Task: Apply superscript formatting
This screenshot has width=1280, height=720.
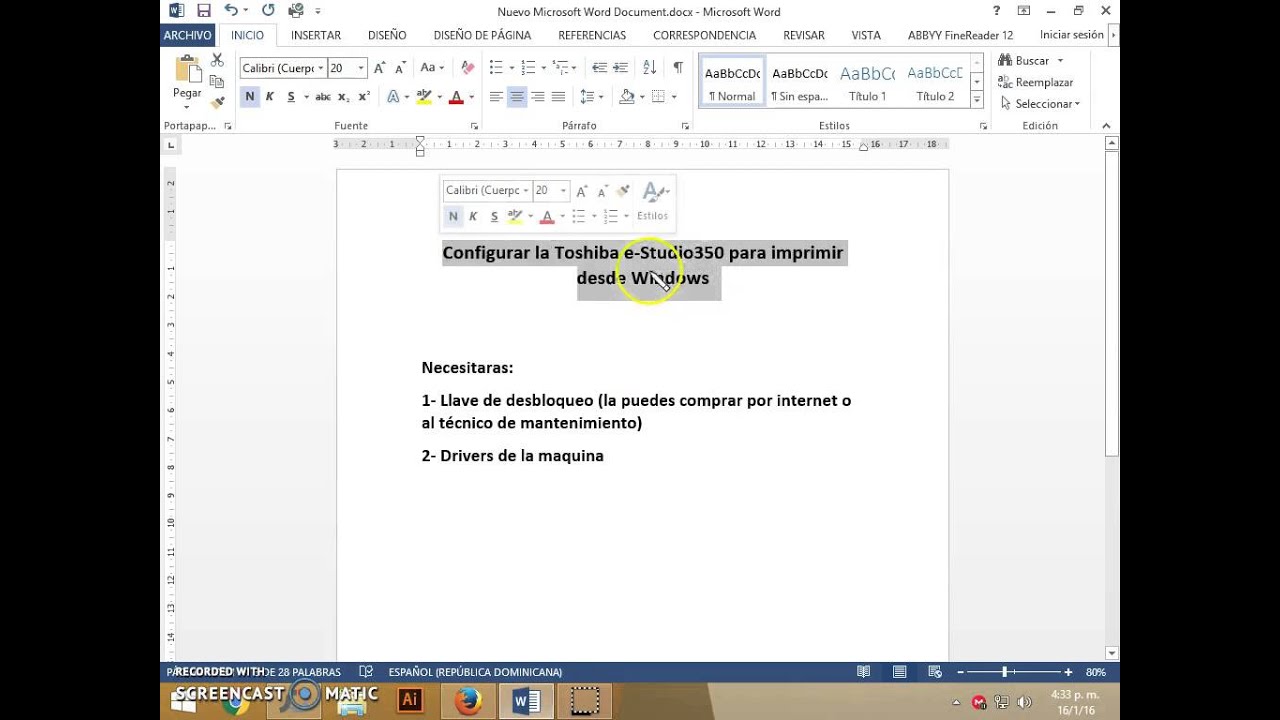Action: (364, 97)
